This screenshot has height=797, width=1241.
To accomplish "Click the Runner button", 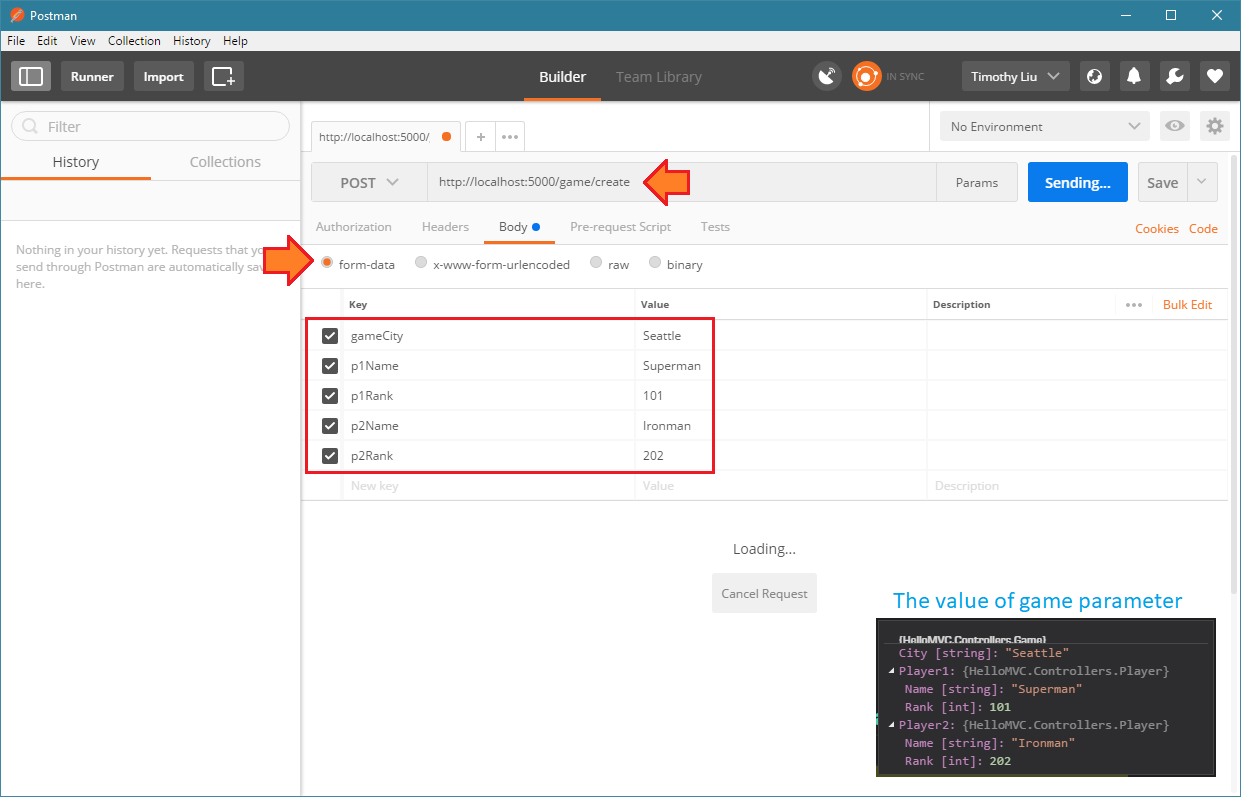I will (x=92, y=76).
